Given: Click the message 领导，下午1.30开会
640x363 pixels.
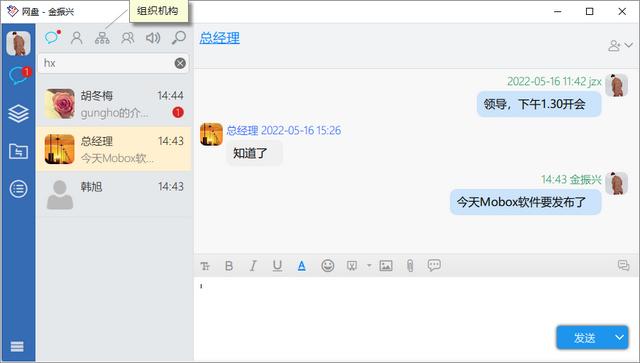Looking at the screenshot, I should click(539, 104).
